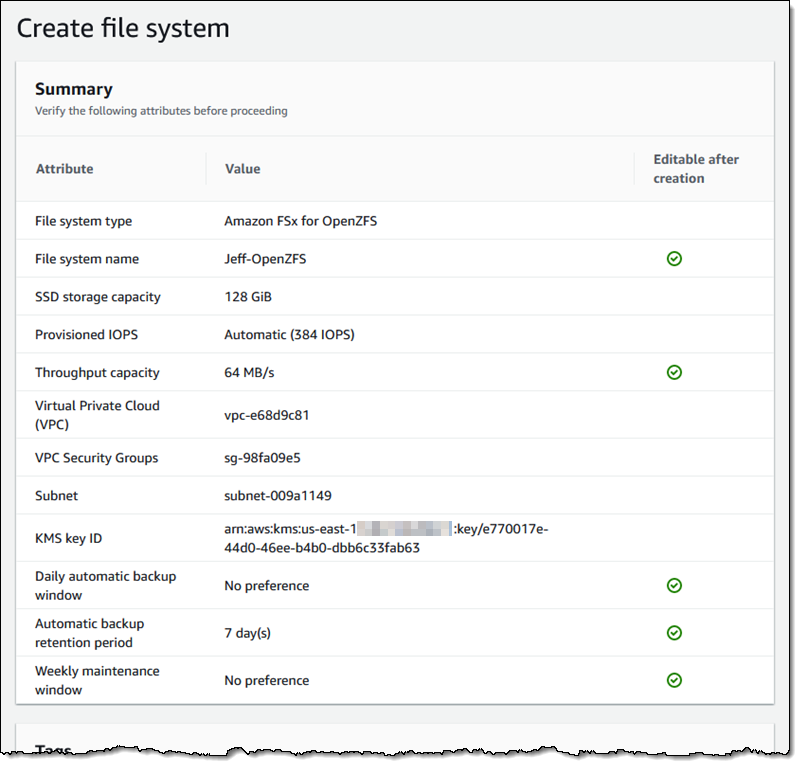Click the editable checkmark for Throughput capacity
The image size is (800, 766).
tap(674, 373)
